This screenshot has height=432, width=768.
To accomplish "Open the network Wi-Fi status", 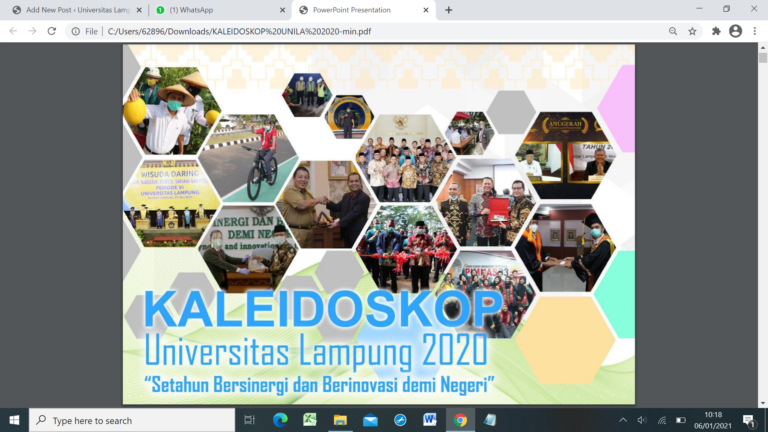I will point(662,420).
